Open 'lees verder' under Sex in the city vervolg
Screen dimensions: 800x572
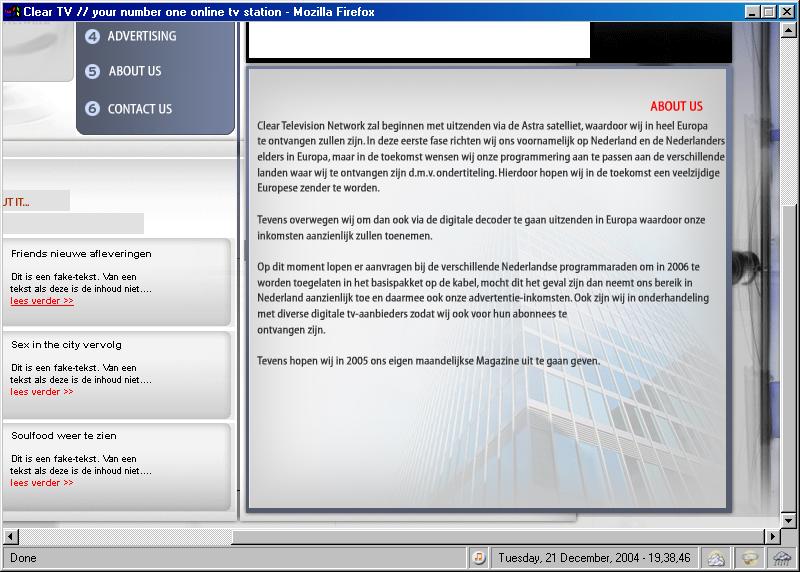tap(42, 391)
